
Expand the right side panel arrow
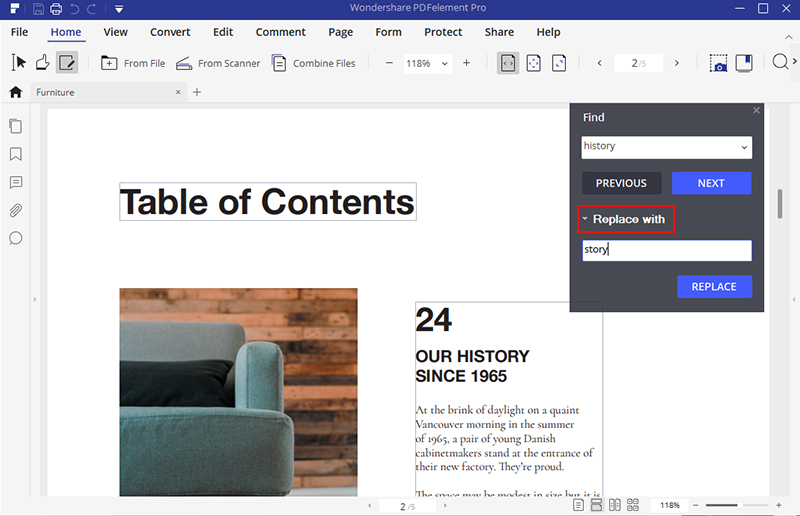(x=794, y=300)
